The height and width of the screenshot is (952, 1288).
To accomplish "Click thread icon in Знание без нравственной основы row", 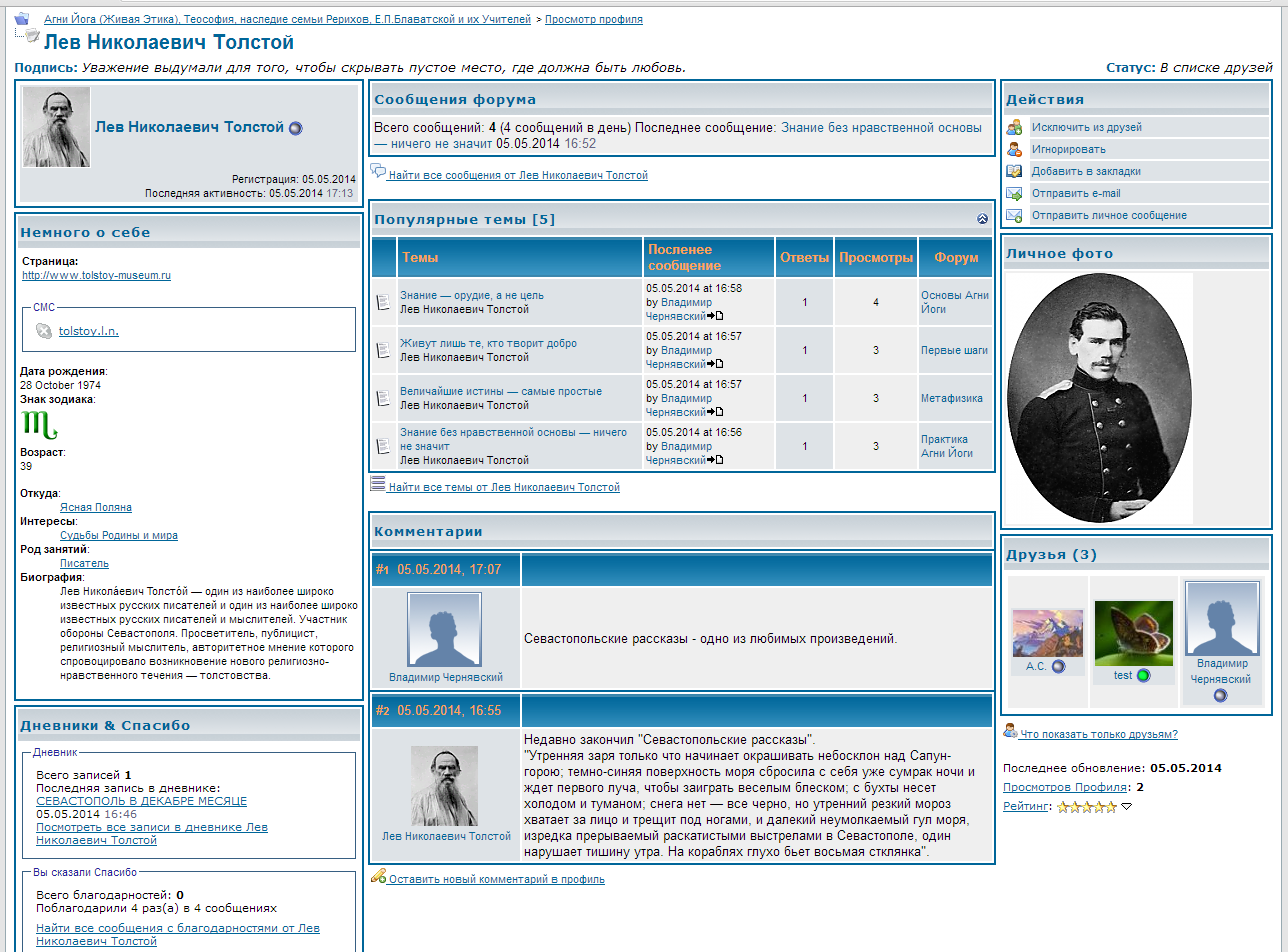I will click(383, 446).
